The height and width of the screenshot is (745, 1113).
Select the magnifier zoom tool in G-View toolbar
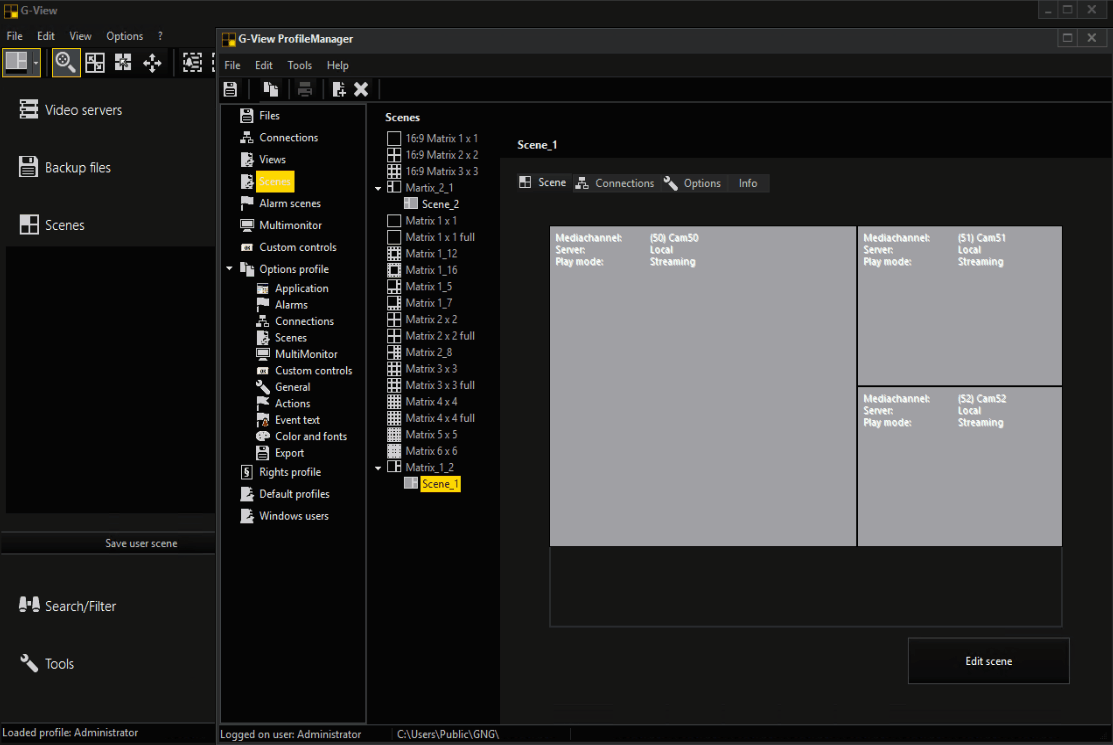pyautogui.click(x=66, y=62)
